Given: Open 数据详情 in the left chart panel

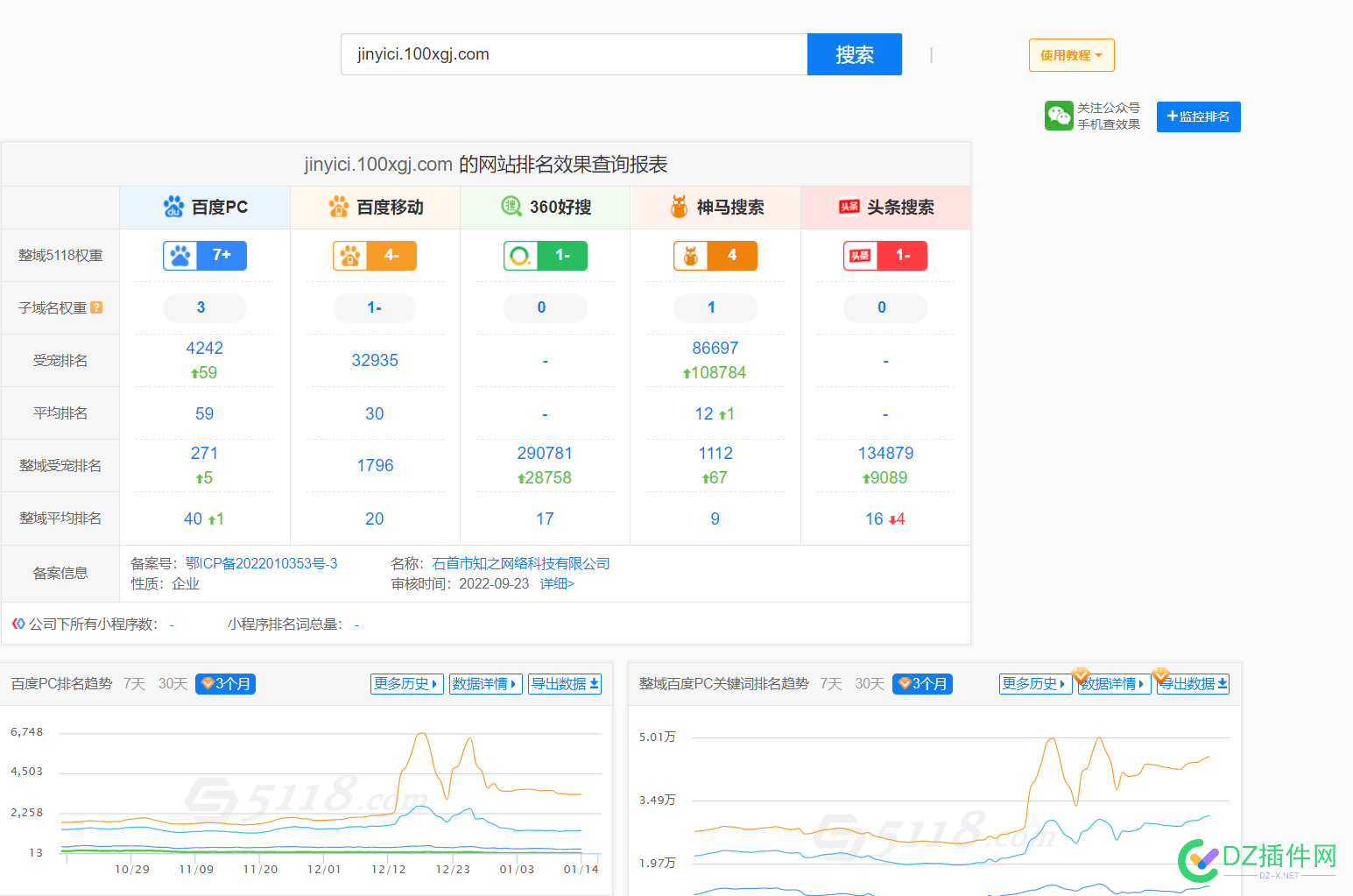Looking at the screenshot, I should pos(486,684).
